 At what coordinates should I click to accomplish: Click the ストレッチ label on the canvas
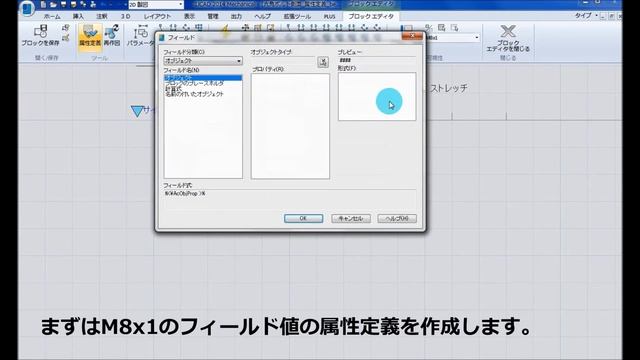[449, 88]
